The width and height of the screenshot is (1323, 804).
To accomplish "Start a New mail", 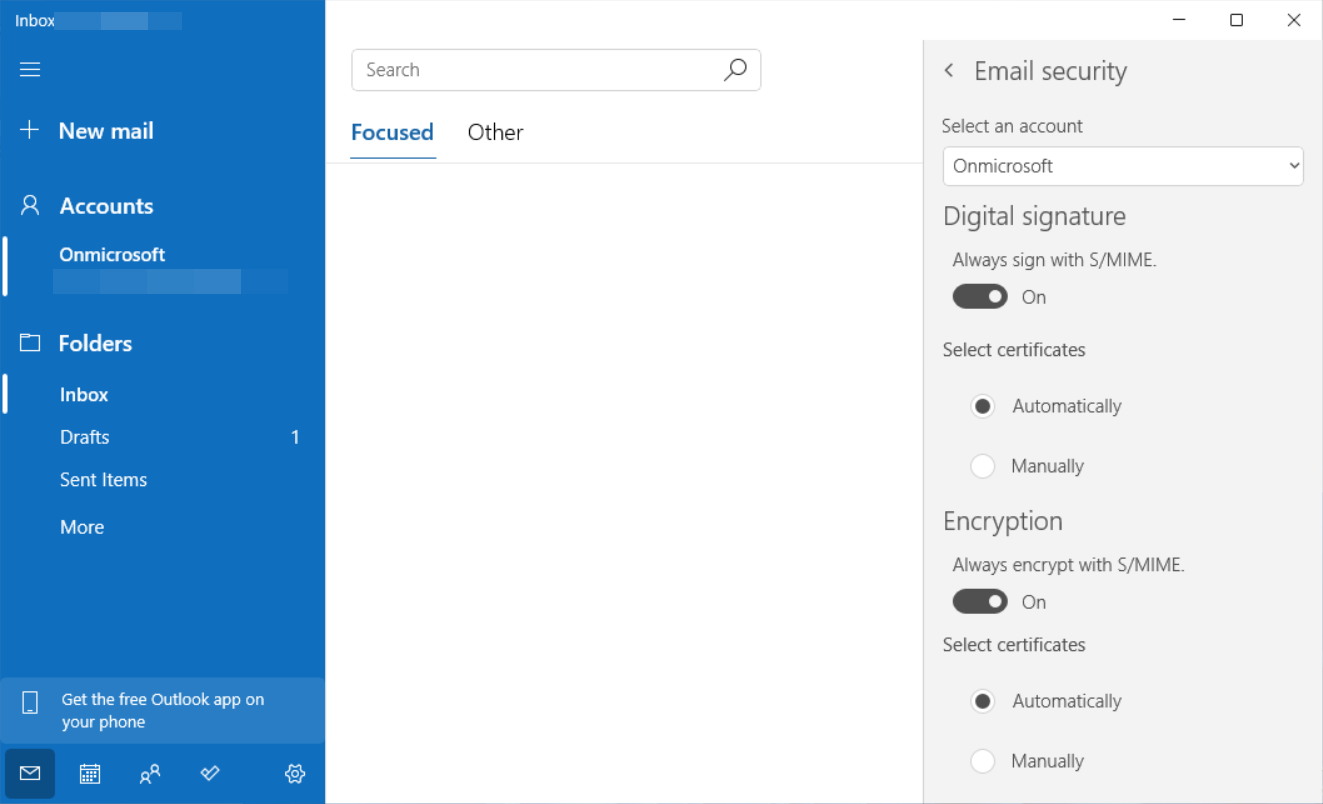I will pos(105,130).
